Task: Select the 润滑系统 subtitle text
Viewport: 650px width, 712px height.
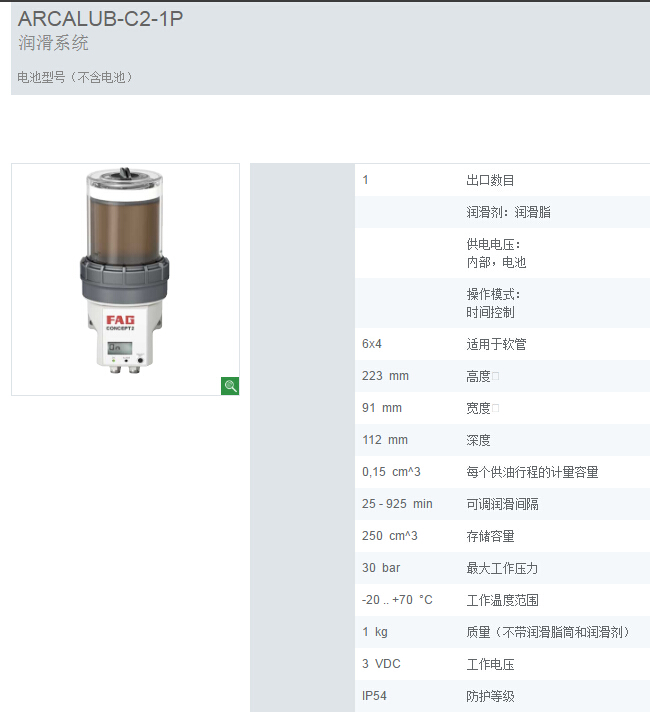Action: pyautogui.click(x=53, y=43)
